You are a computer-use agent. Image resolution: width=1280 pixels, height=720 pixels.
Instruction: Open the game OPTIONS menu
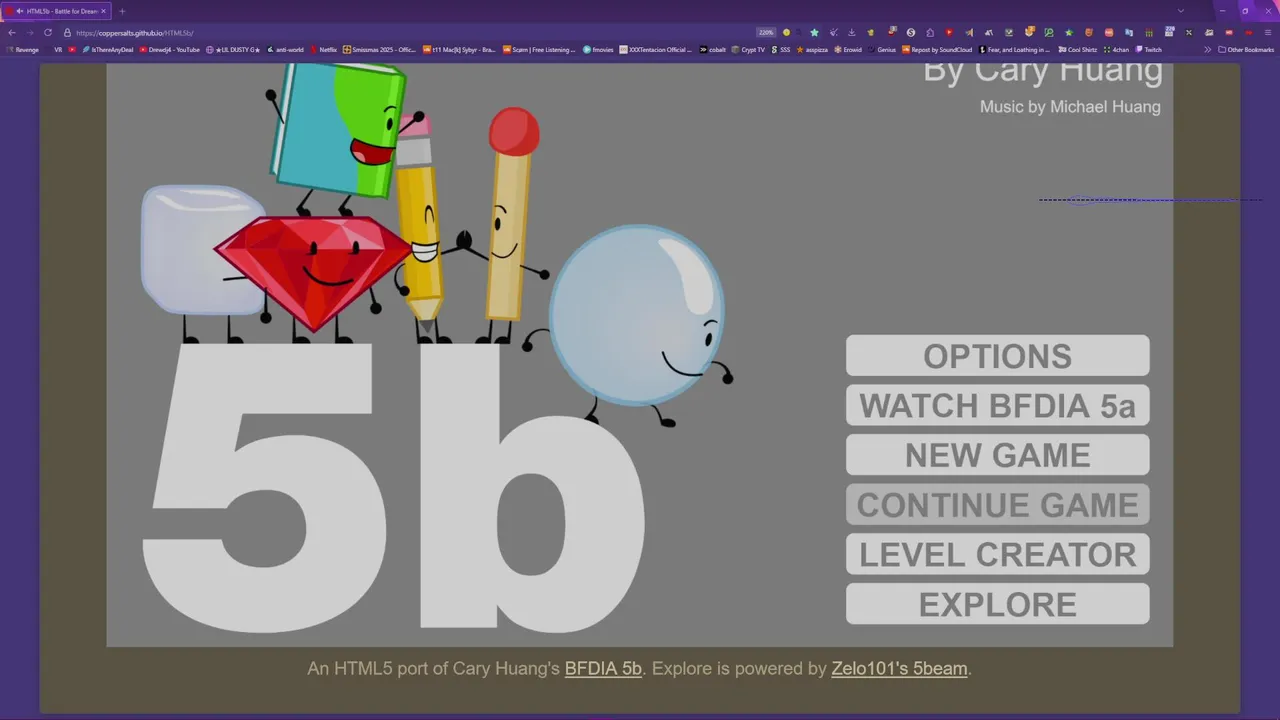pyautogui.click(x=997, y=356)
